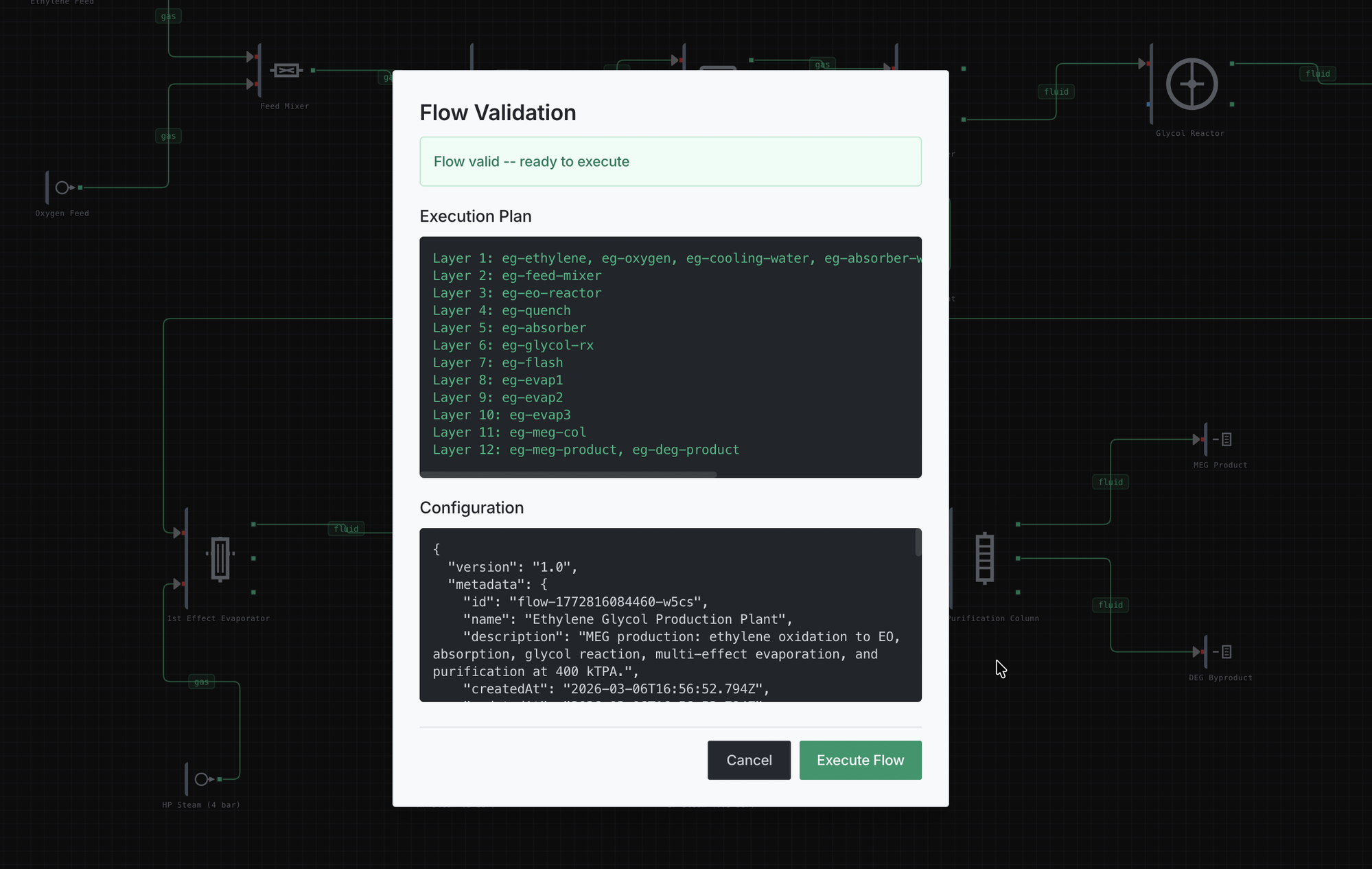This screenshot has width=1372, height=869.
Task: Click the Oxygen Feed label
Action: click(62, 213)
